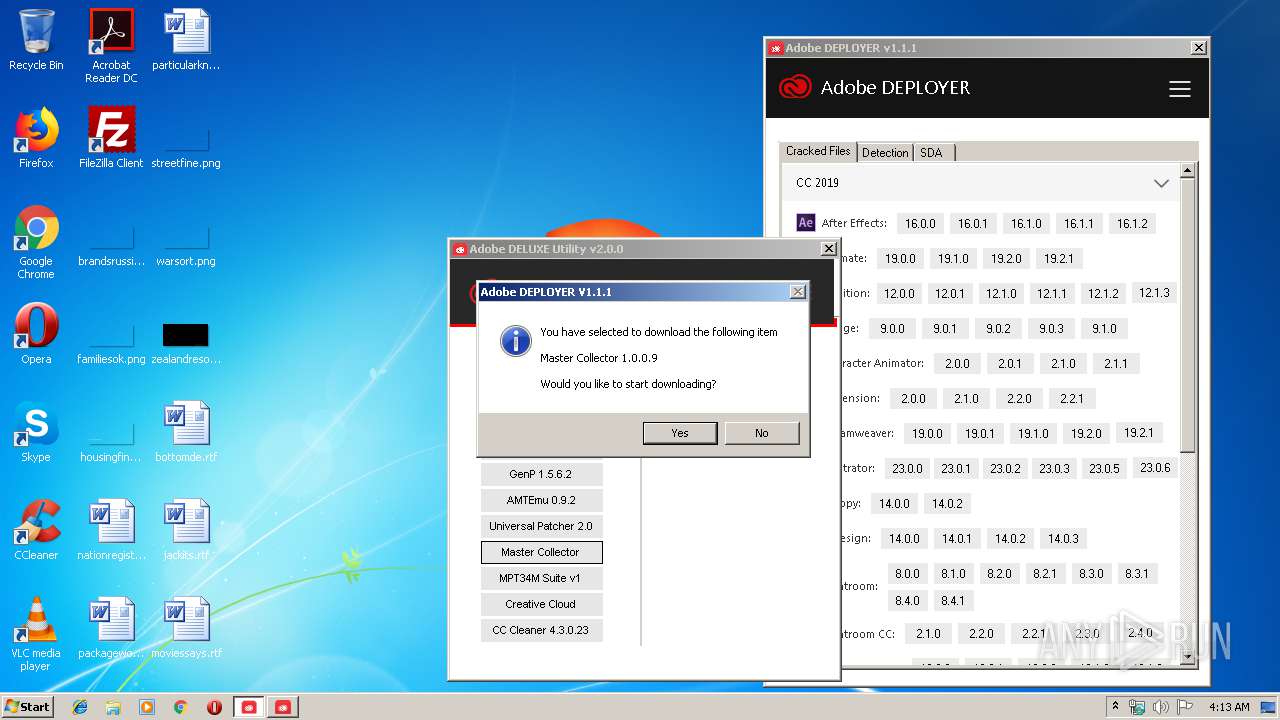This screenshot has height=720, width=1280.
Task: Open Acrobat Reader DC desktop icon
Action: pos(111,46)
